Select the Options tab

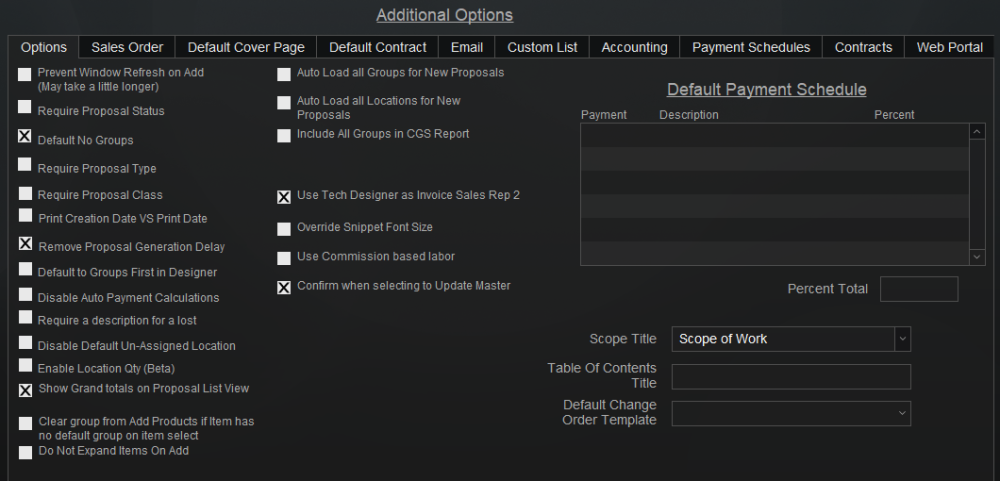click(43, 47)
